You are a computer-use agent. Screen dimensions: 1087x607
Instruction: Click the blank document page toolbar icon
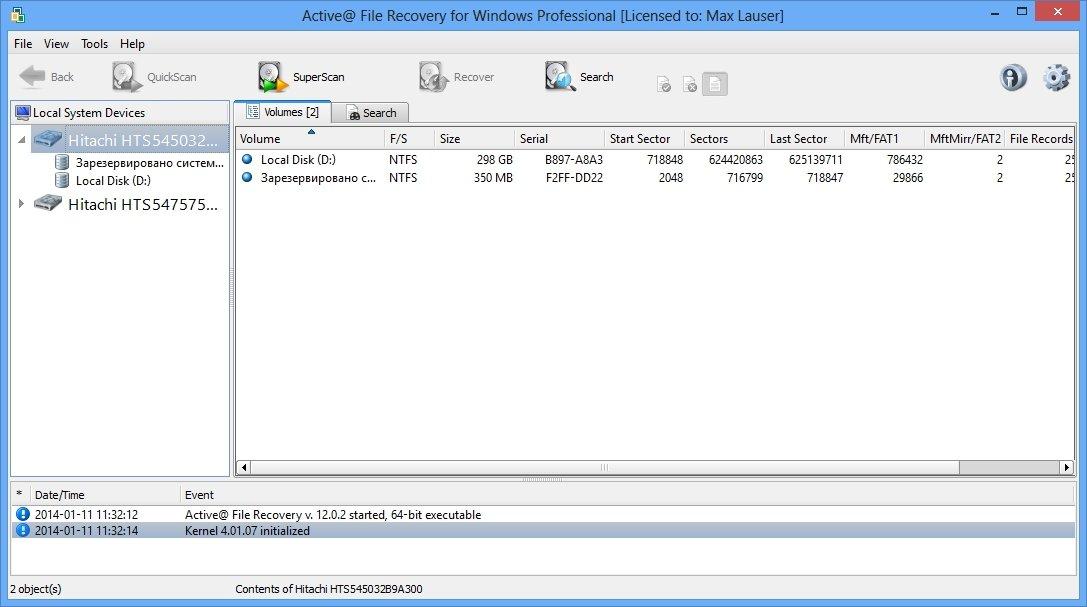click(x=715, y=84)
